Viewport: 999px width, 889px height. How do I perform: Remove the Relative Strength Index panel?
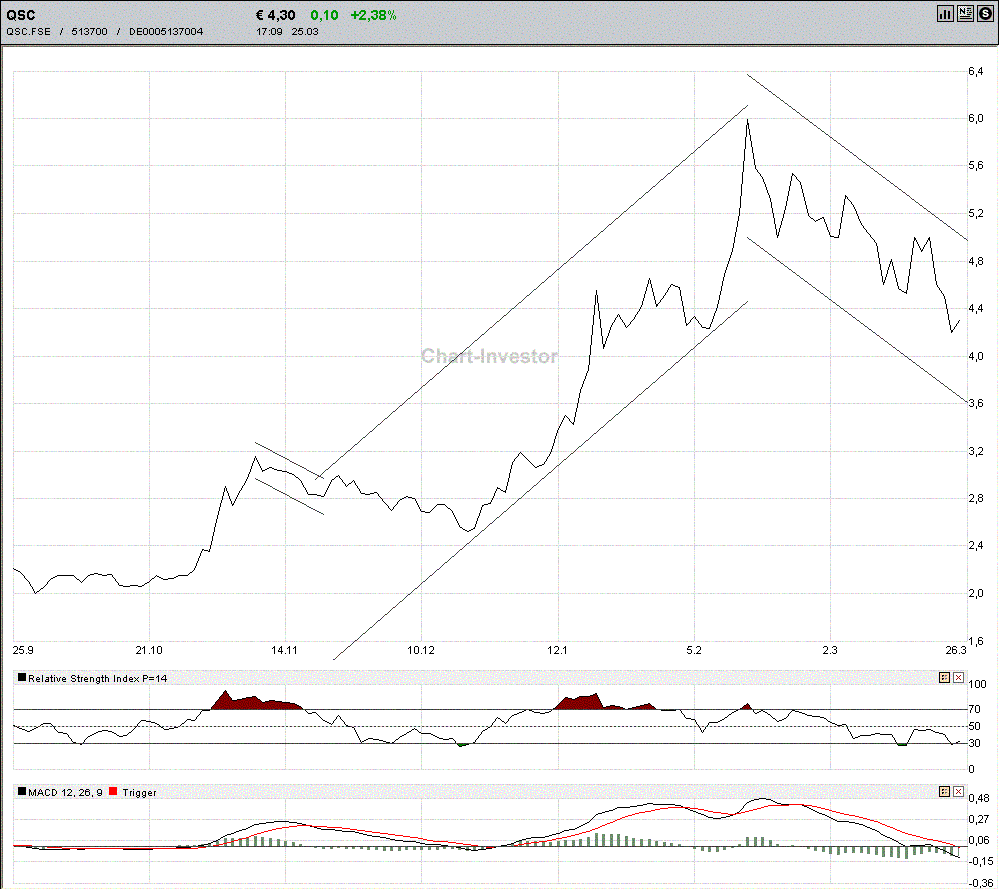click(x=958, y=677)
